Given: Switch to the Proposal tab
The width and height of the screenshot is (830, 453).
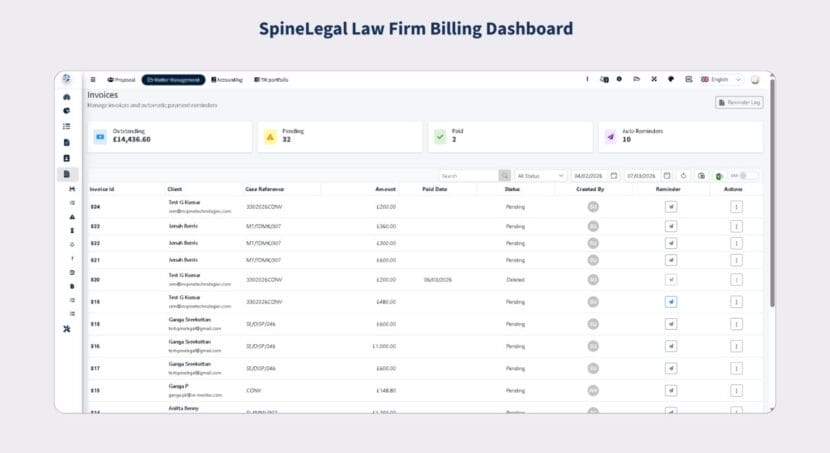Looking at the screenshot, I should click(121, 80).
